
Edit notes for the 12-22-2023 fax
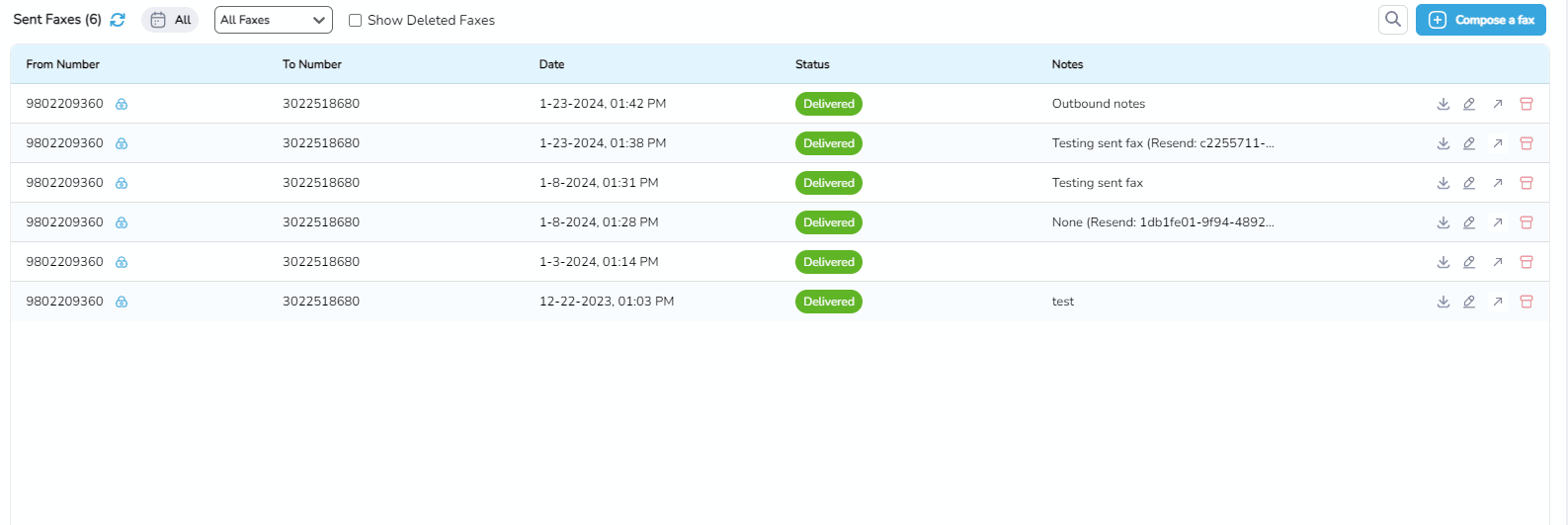pyautogui.click(x=1469, y=302)
